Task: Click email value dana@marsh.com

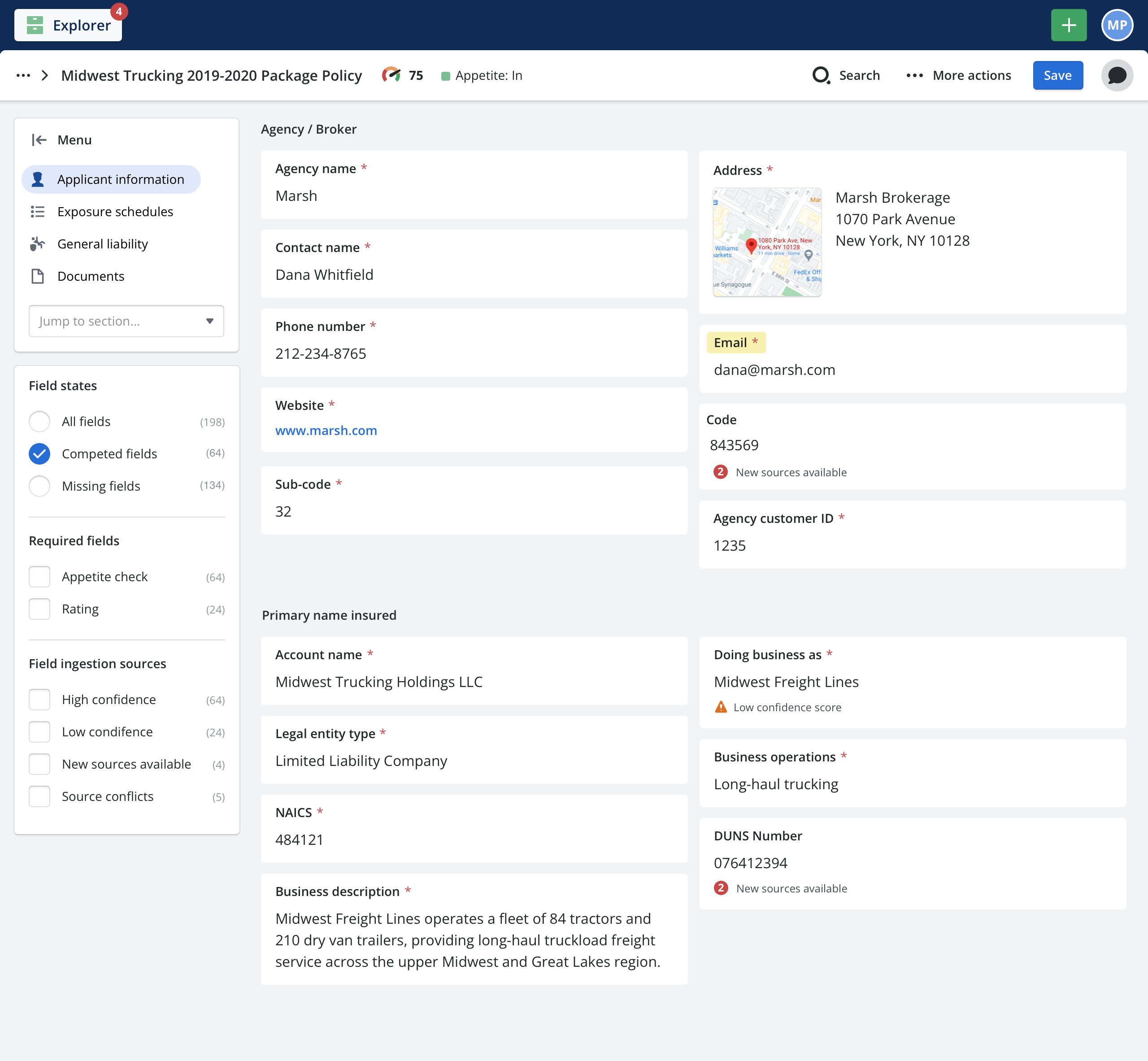Action: click(x=774, y=370)
